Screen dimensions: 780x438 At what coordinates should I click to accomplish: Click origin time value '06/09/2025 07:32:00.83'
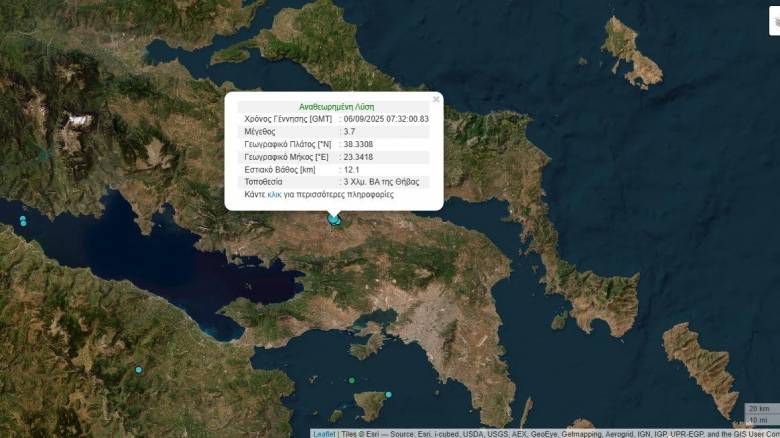(386, 119)
